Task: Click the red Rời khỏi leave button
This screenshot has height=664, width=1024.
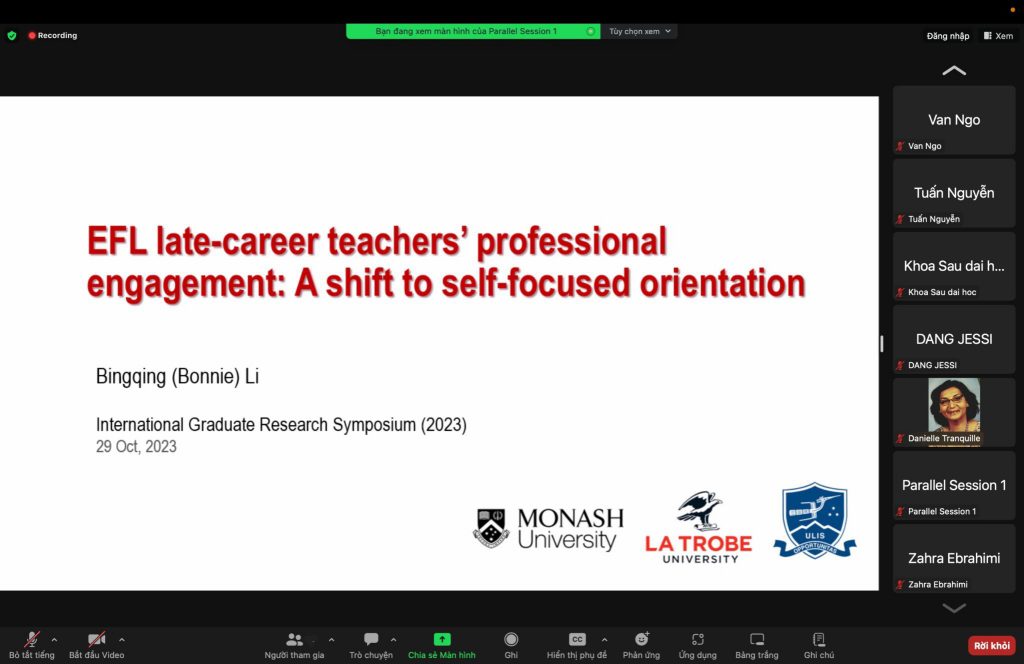Action: [991, 646]
